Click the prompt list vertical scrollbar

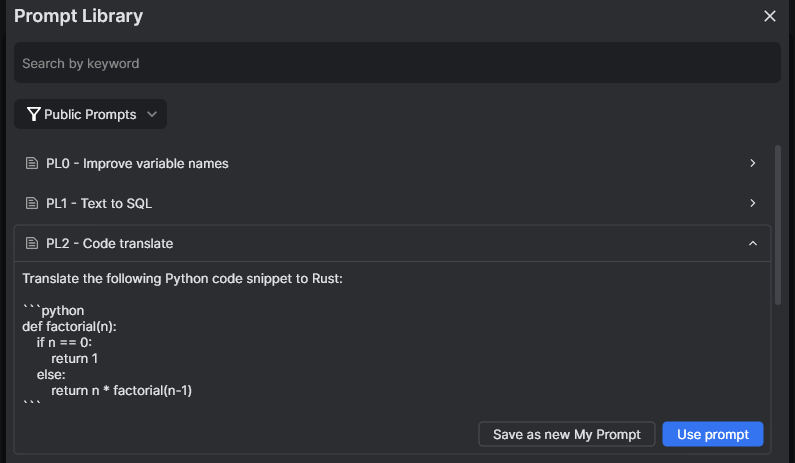778,225
